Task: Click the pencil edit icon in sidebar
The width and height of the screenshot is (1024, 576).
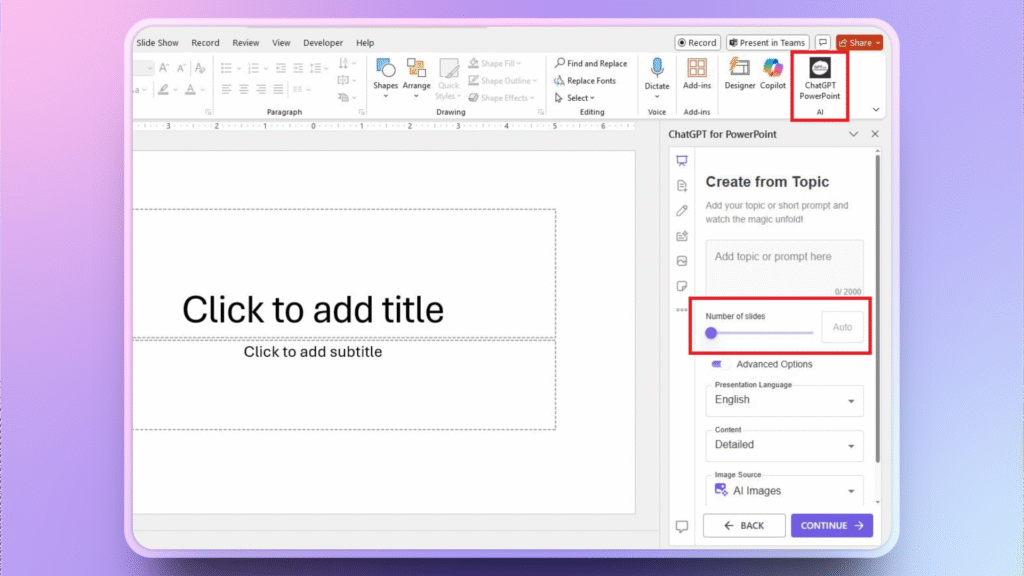Action: click(x=682, y=211)
